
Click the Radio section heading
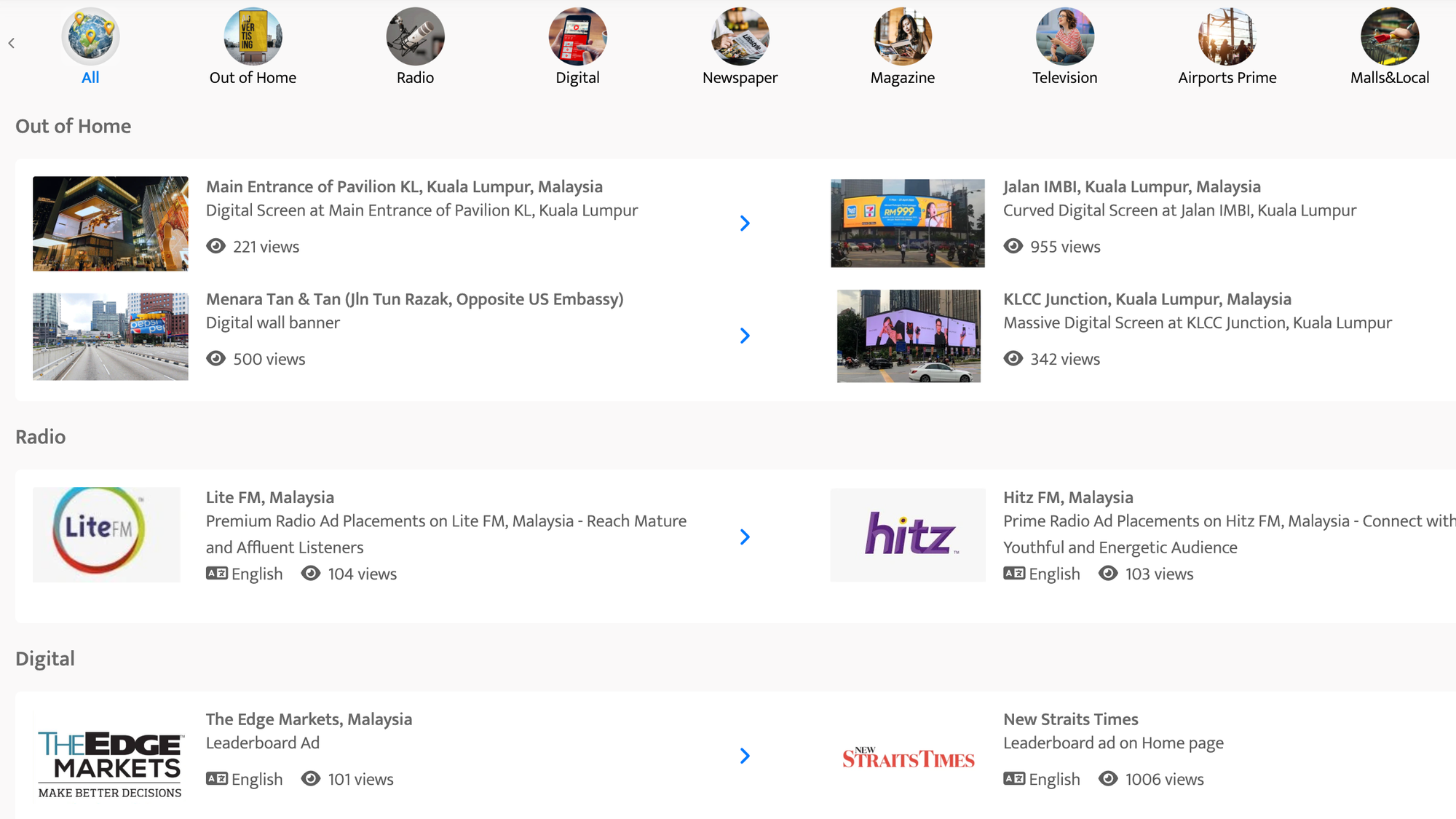[41, 437]
